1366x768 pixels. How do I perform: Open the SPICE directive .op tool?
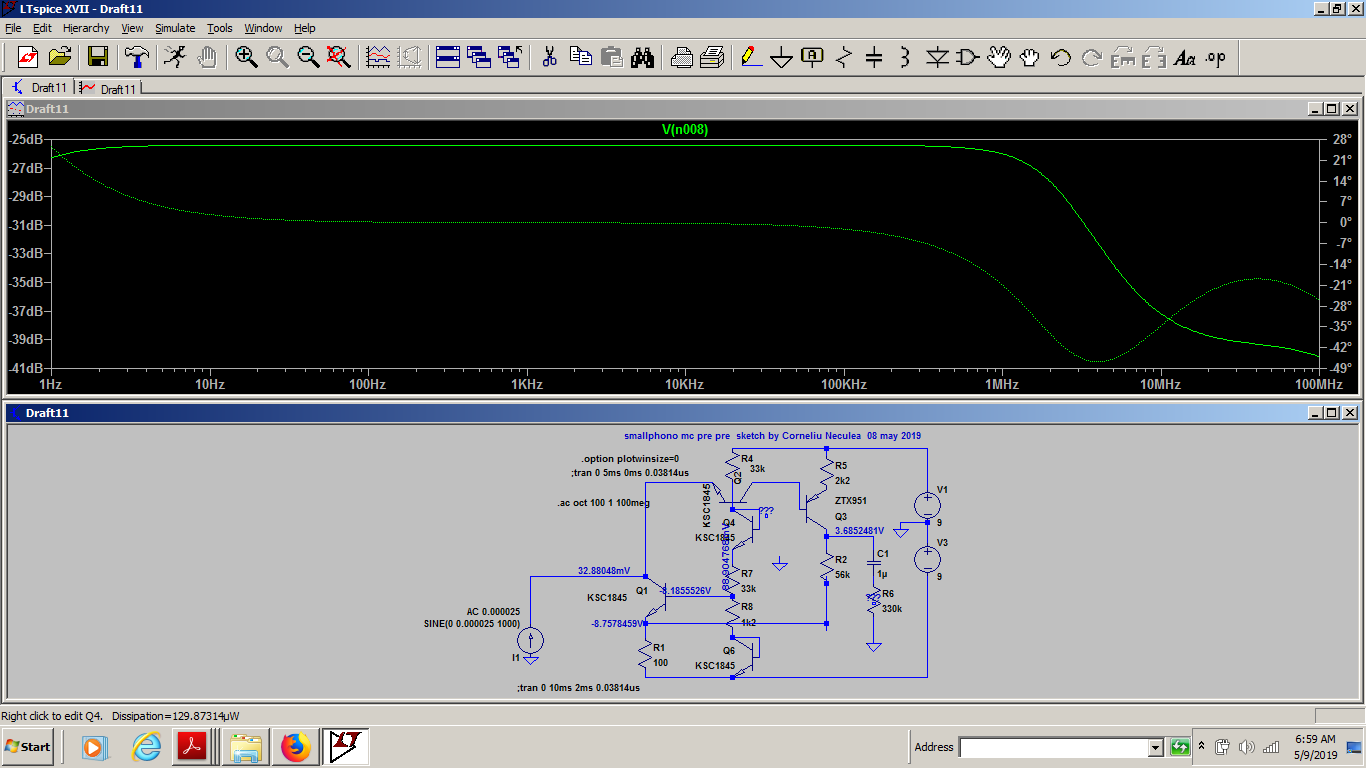click(1216, 57)
